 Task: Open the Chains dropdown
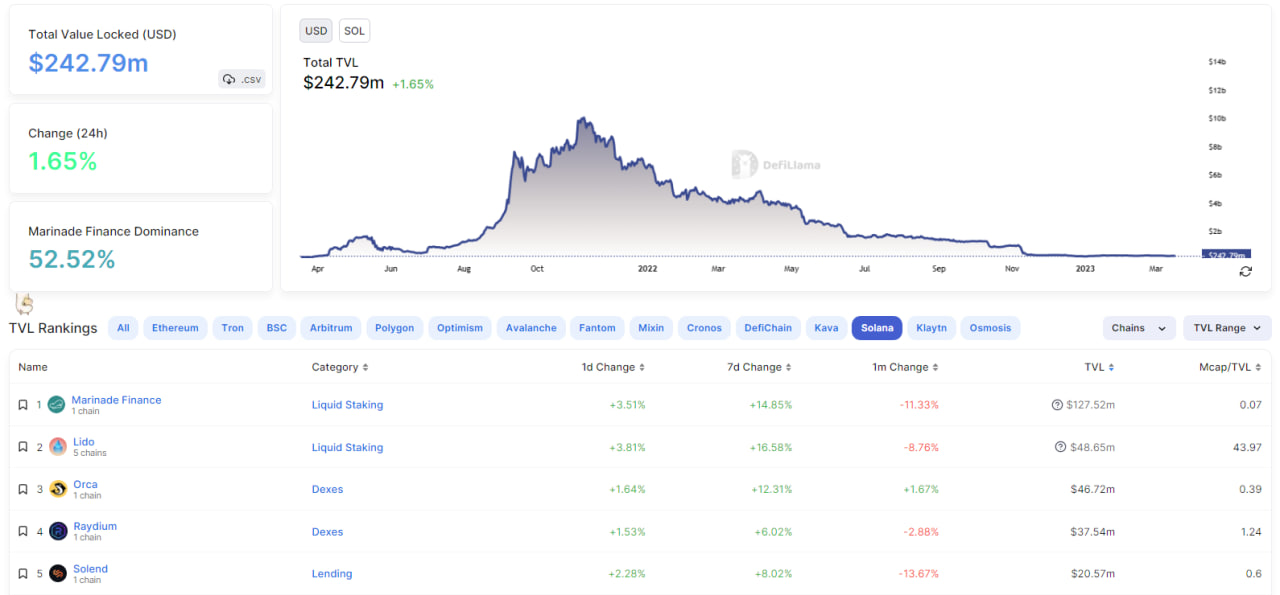(1139, 328)
